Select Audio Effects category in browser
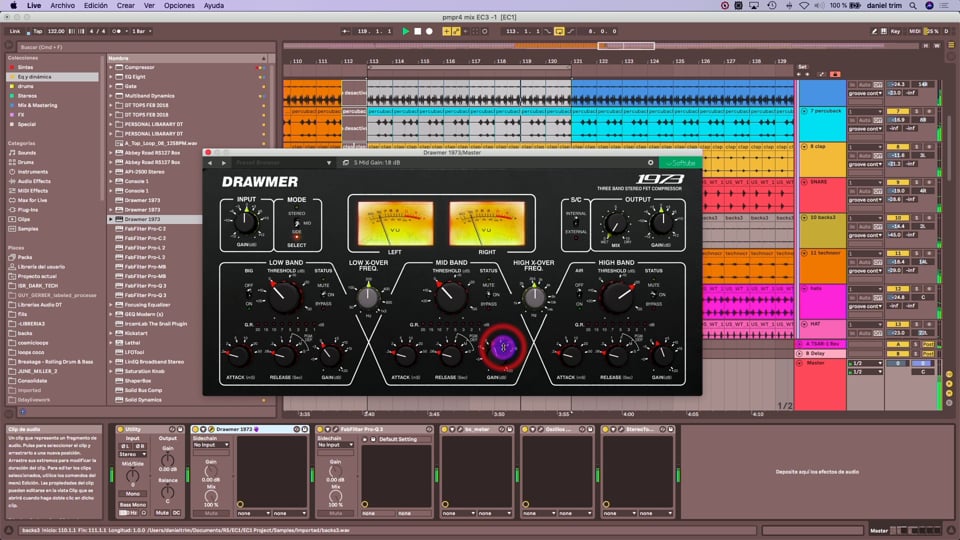The height and width of the screenshot is (540, 960). click(34, 181)
